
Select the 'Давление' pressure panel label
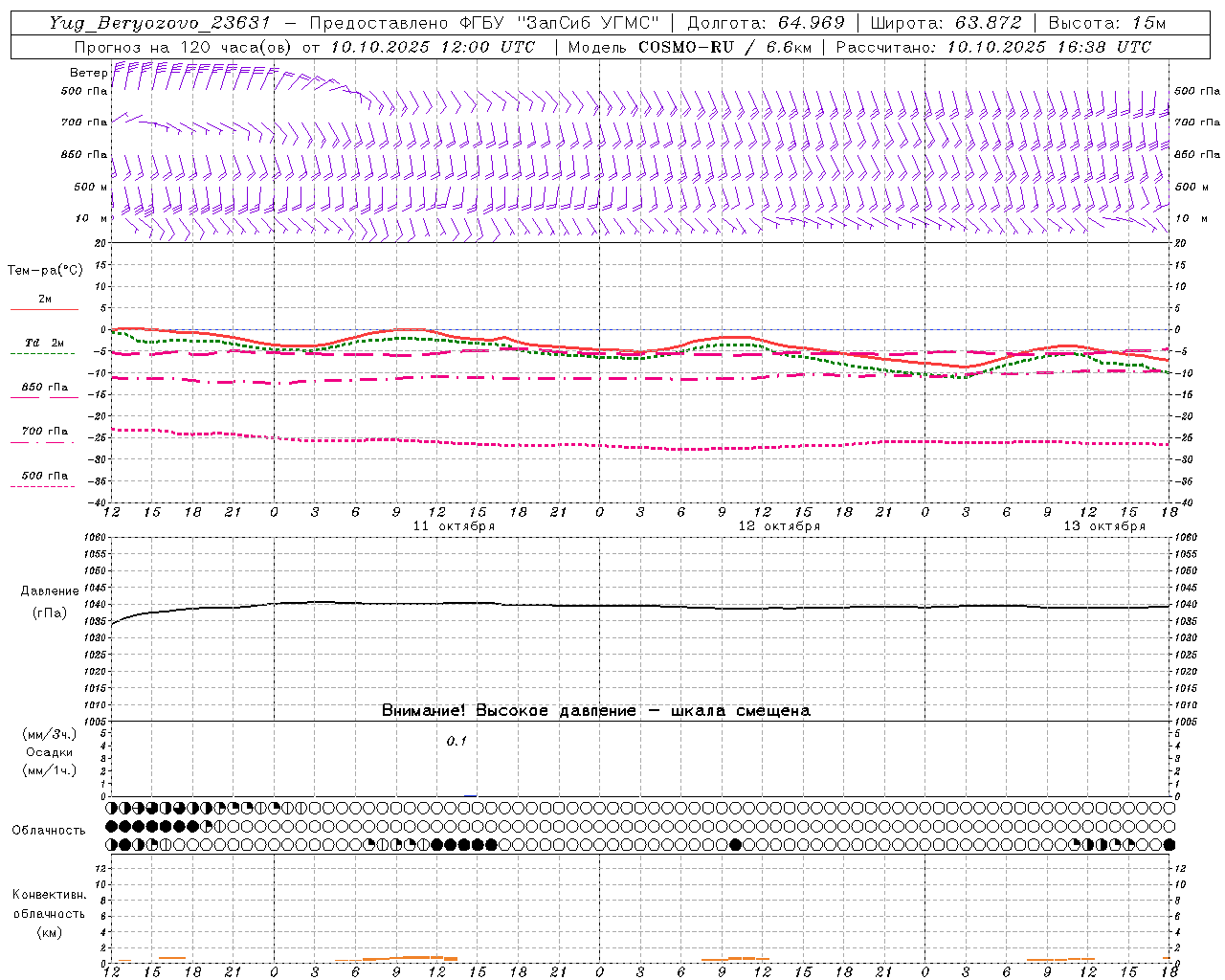tap(50, 591)
